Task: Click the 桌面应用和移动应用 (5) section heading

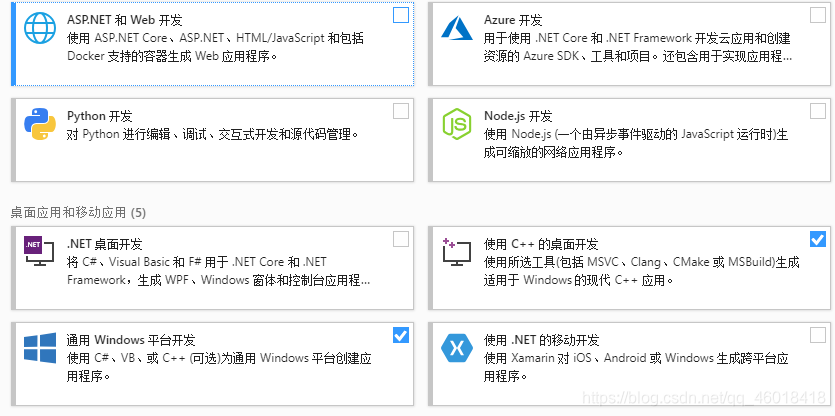Action: [x=78, y=213]
